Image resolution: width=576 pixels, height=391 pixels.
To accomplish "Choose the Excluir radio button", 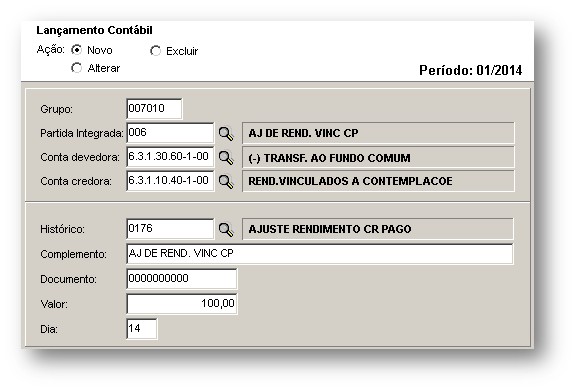I will (155, 51).
